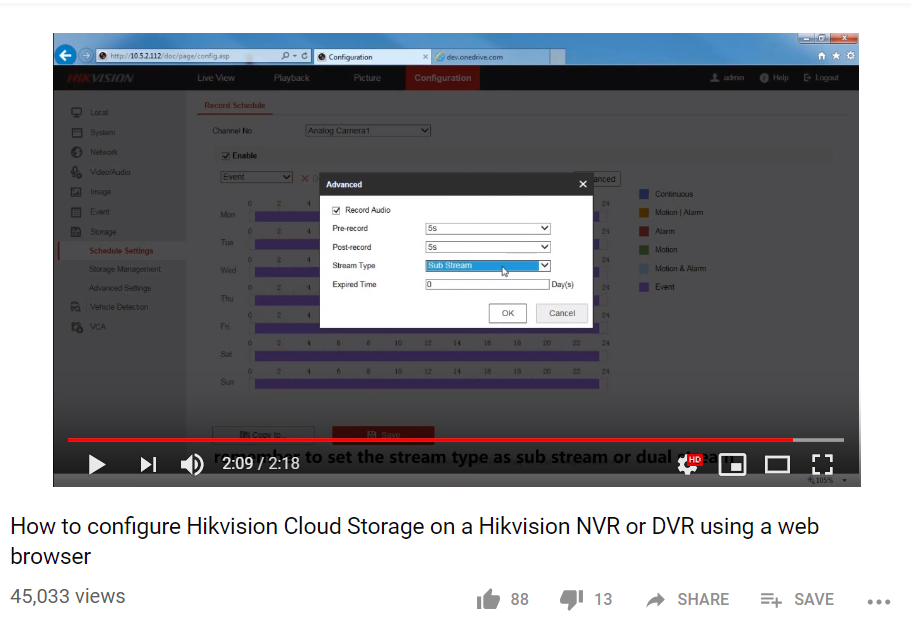911x619 pixels.
Task: Switch to the Configuration tab
Action: [442, 78]
